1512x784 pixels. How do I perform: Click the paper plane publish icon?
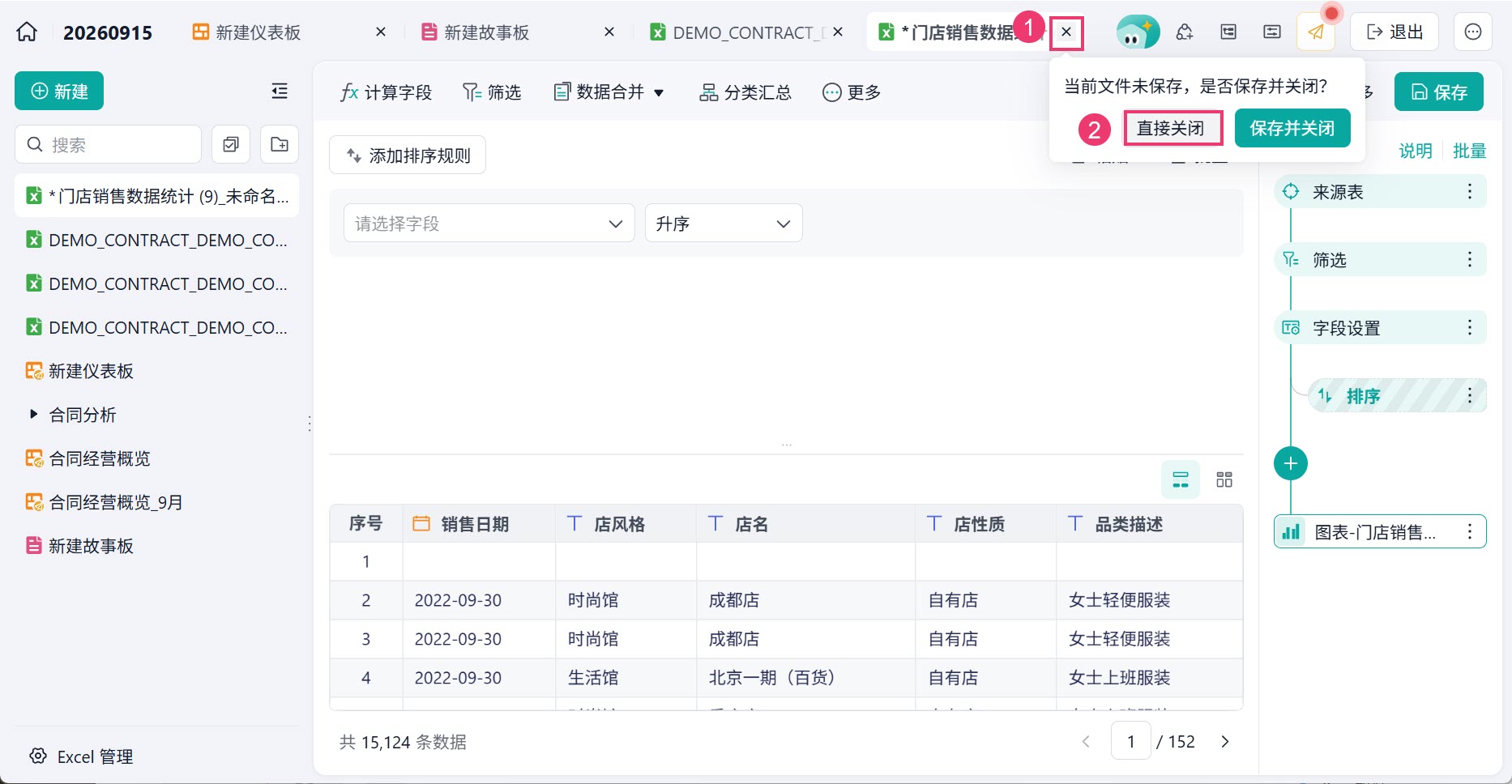[1315, 32]
